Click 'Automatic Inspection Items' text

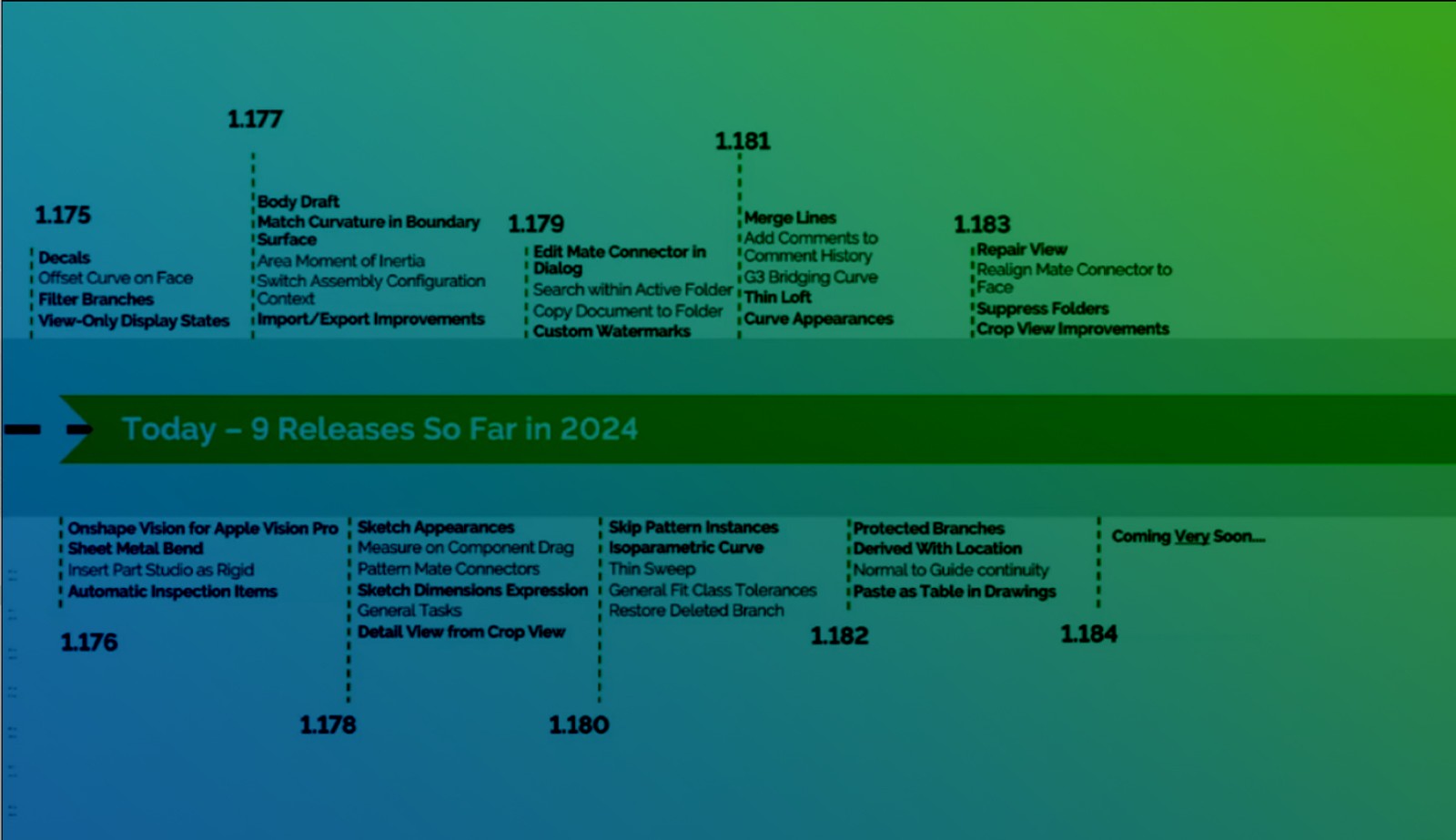click(x=173, y=592)
